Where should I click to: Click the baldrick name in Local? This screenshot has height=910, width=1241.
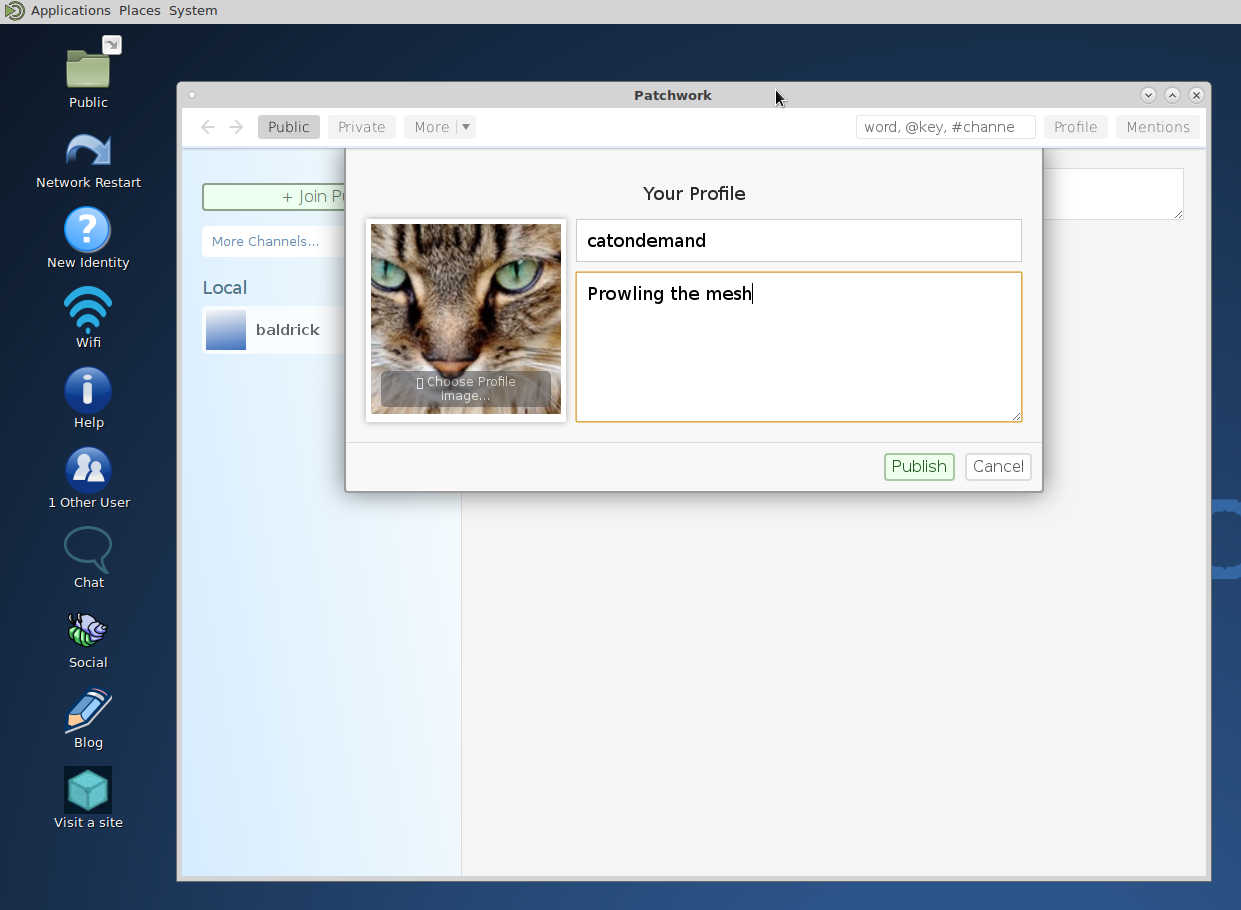(x=288, y=330)
